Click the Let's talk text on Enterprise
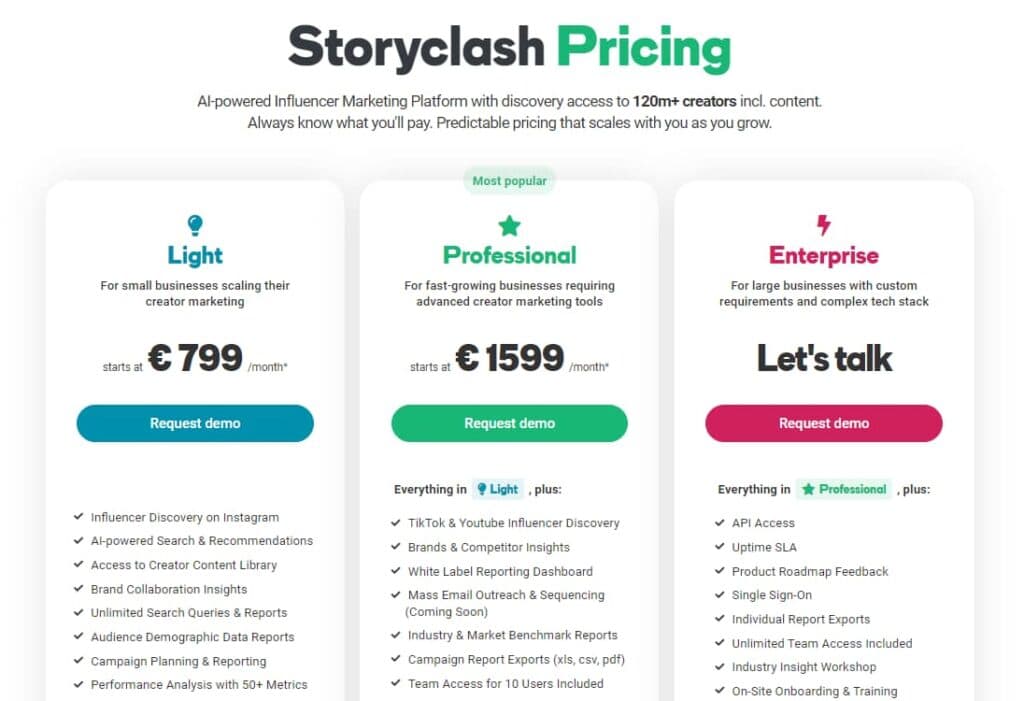Screen dimensions: 1024x701 coord(823,358)
